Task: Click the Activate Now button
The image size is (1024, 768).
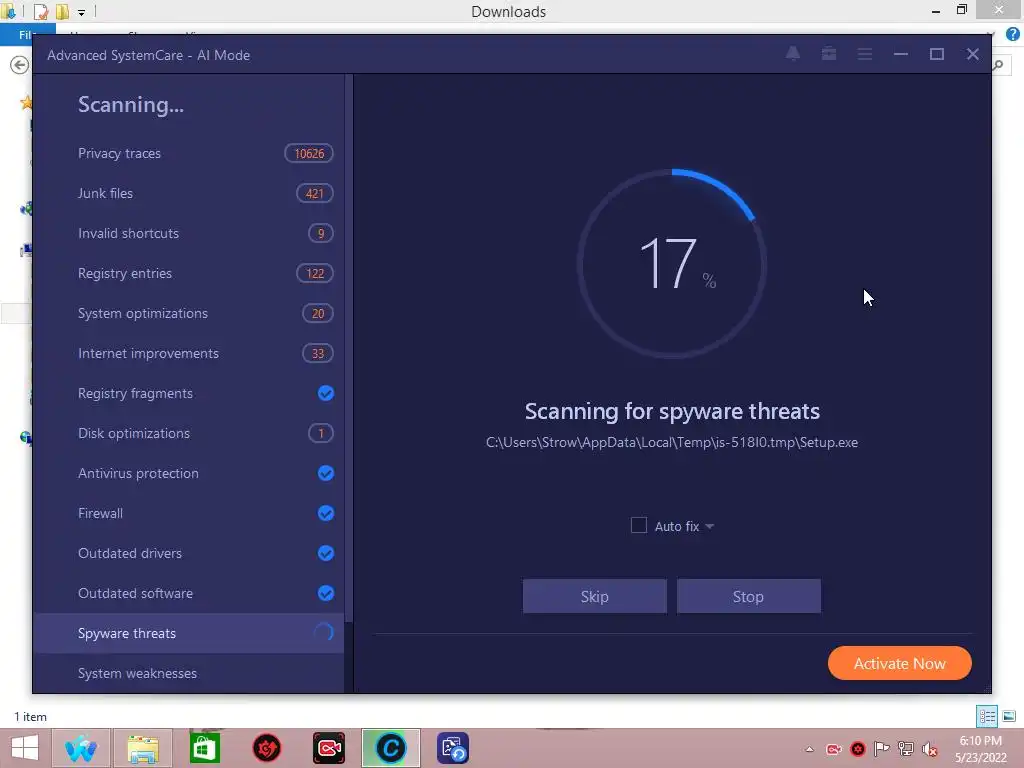Action: (x=899, y=664)
